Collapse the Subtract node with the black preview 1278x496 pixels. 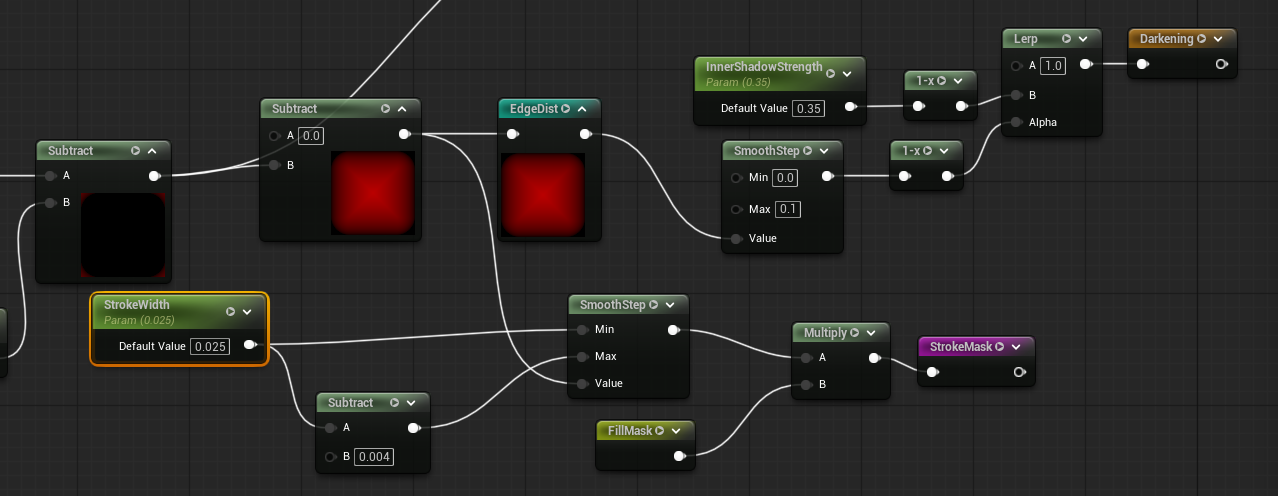(152, 150)
